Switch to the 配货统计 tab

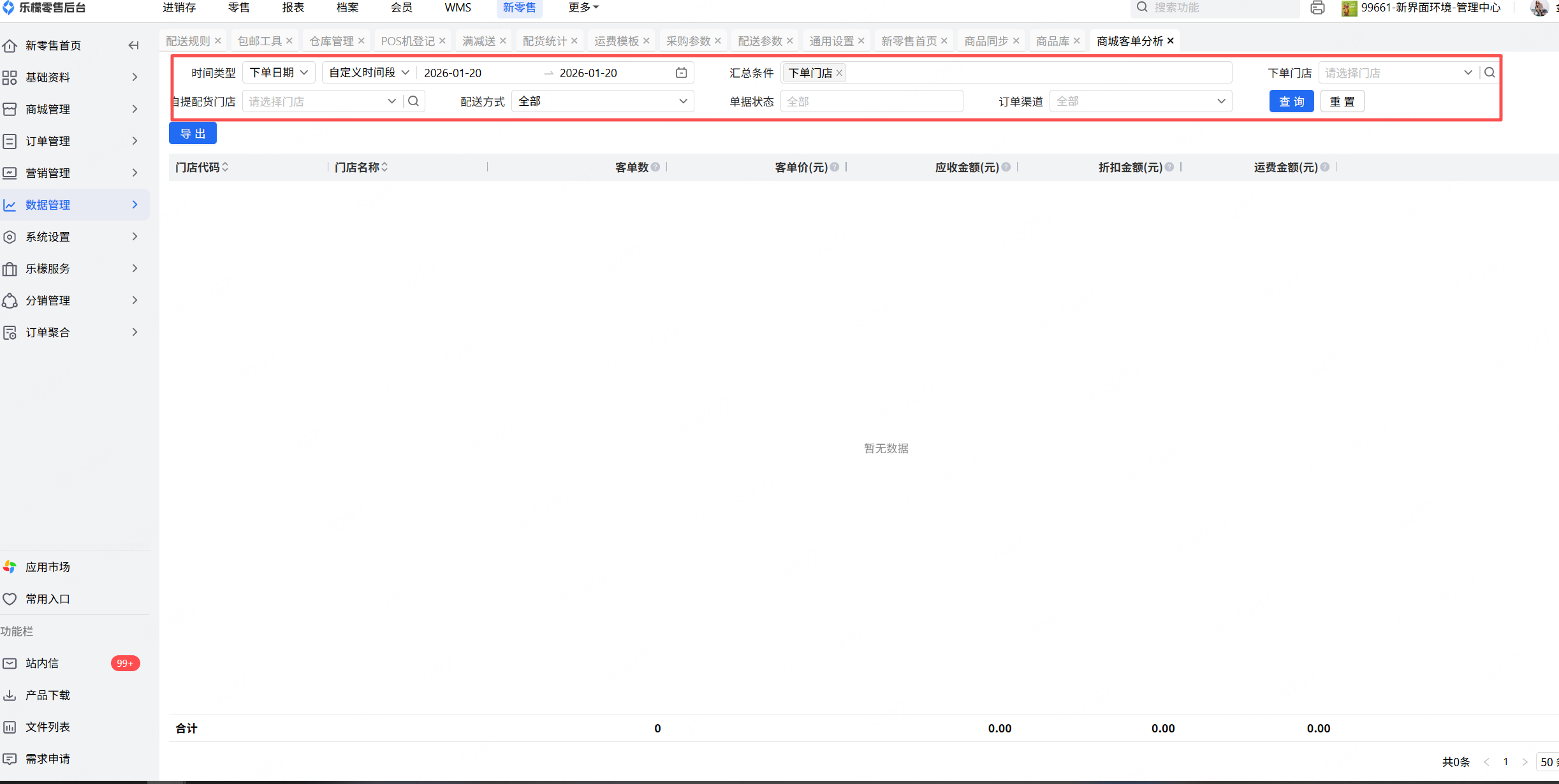click(544, 41)
